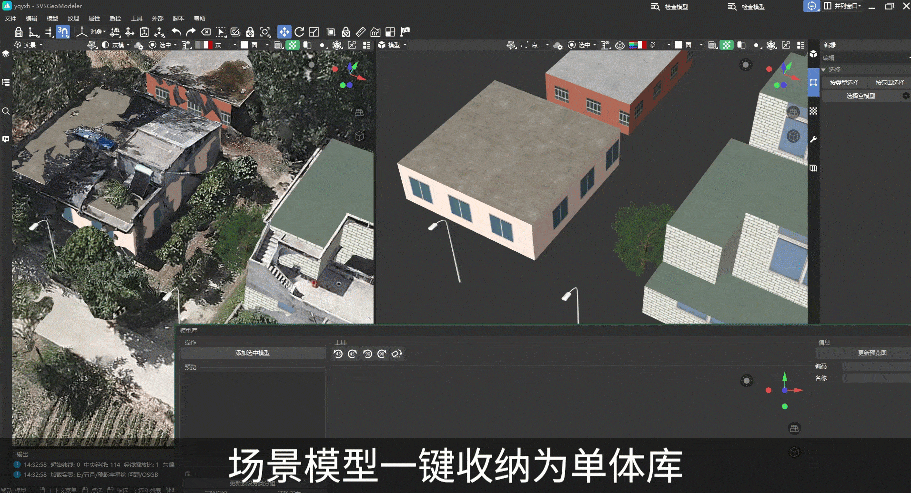The height and width of the screenshot is (493, 911).
Task: Toggle the blue selected right sidebar panel icon
Action: pyautogui.click(x=813, y=82)
